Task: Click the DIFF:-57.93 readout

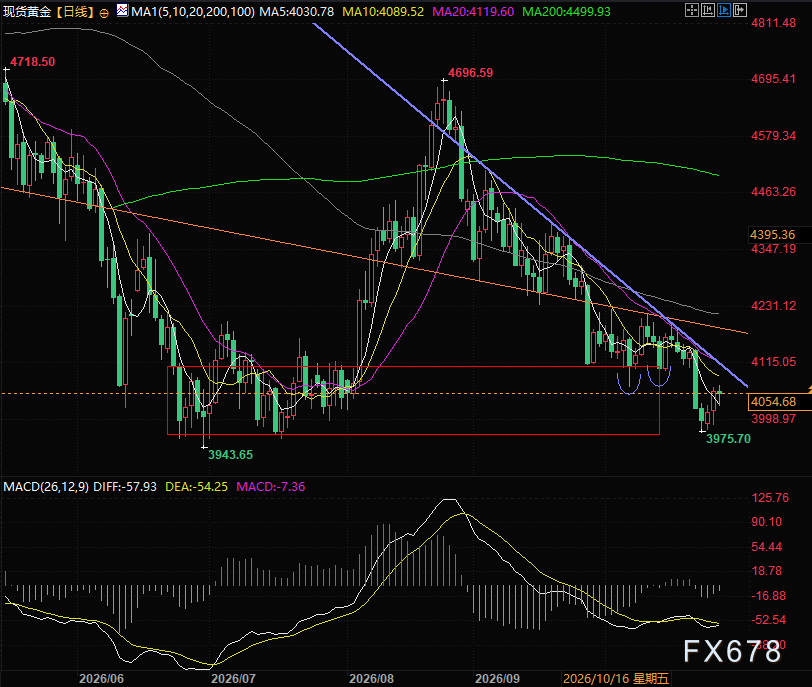Action: click(125, 487)
